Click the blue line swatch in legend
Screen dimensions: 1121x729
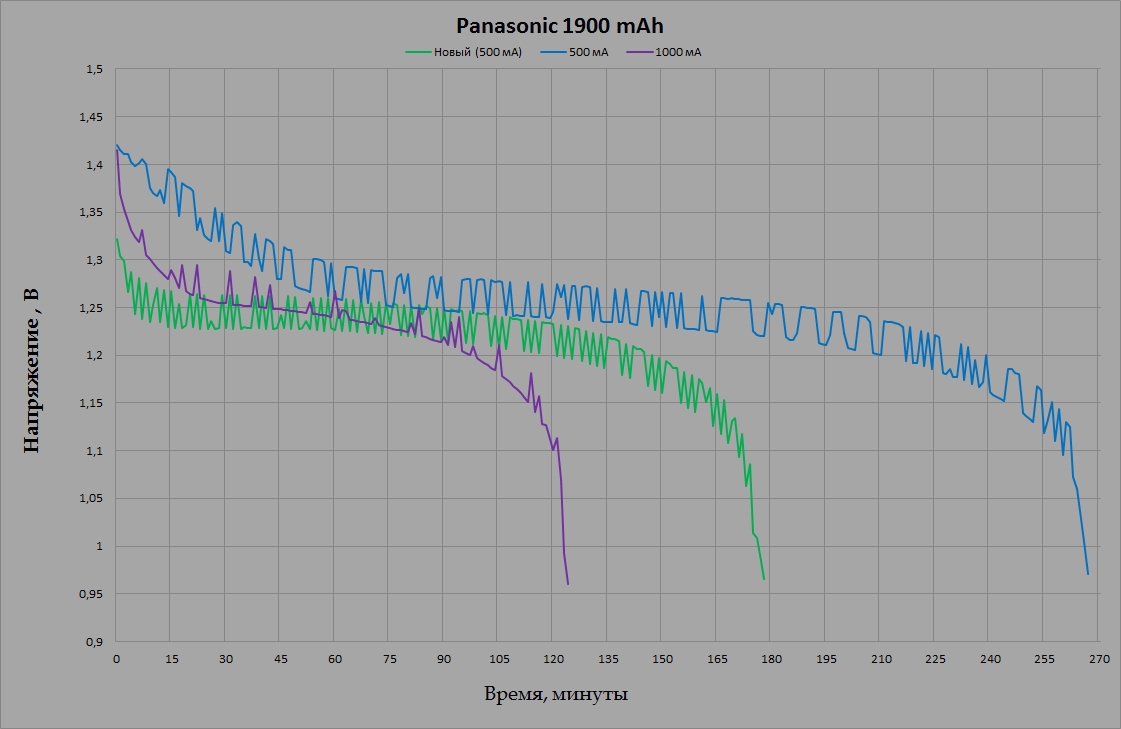click(x=553, y=52)
